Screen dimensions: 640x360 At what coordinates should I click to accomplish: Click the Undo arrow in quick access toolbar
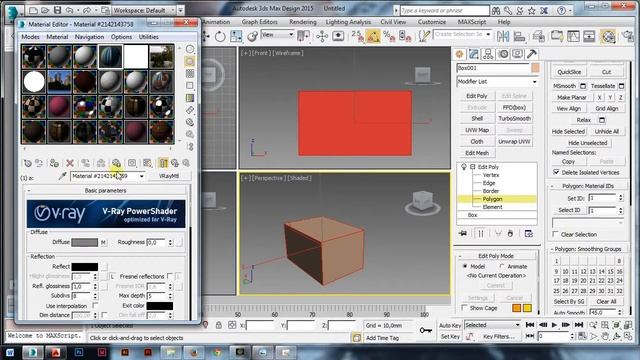coord(69,10)
